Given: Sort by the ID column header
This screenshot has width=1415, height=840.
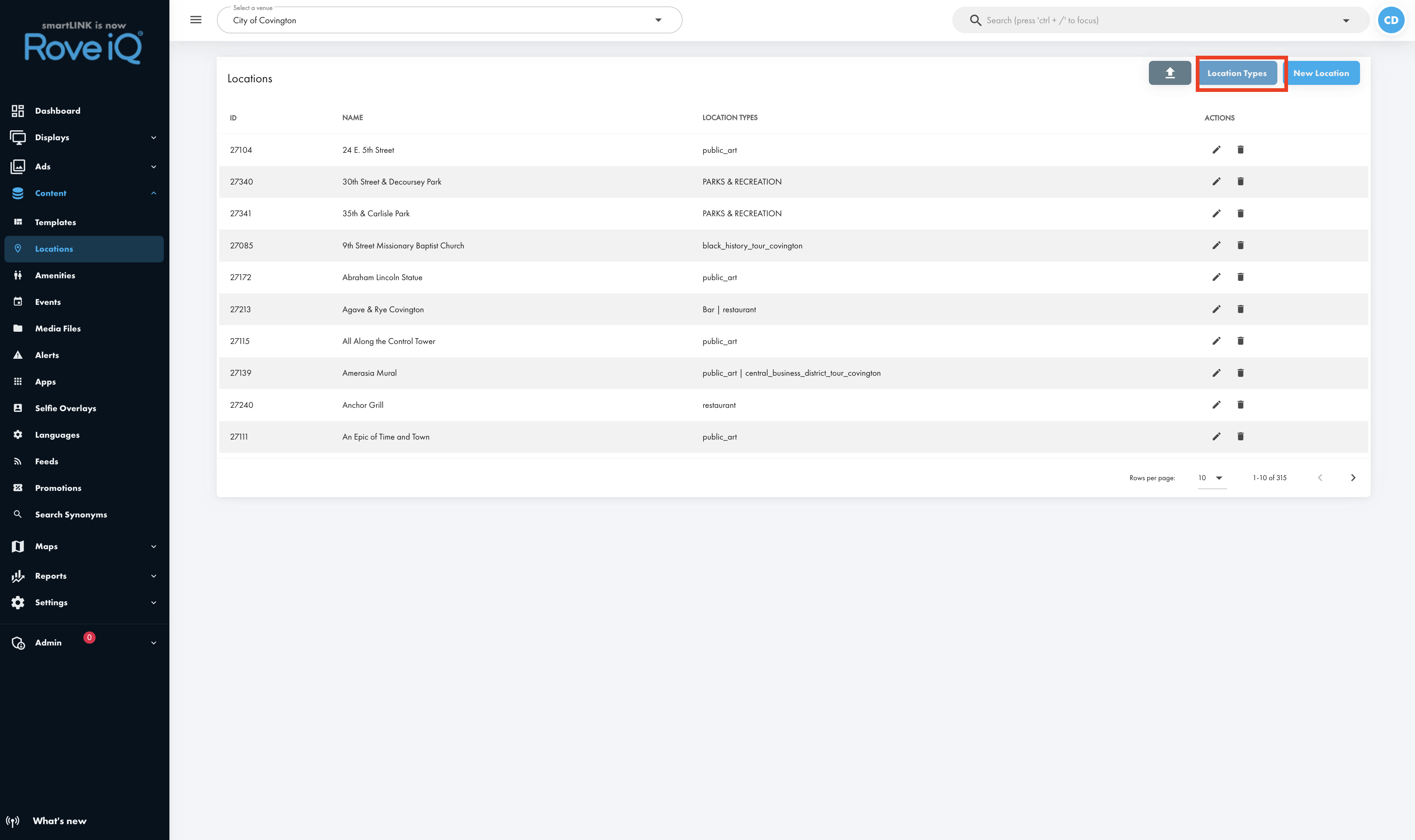Looking at the screenshot, I should [233, 118].
